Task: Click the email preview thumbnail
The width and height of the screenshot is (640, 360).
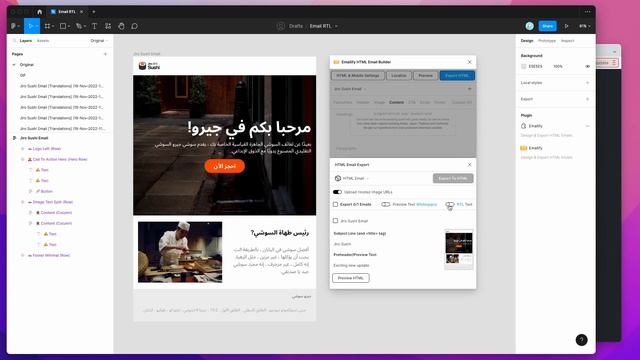Action: click(x=459, y=249)
